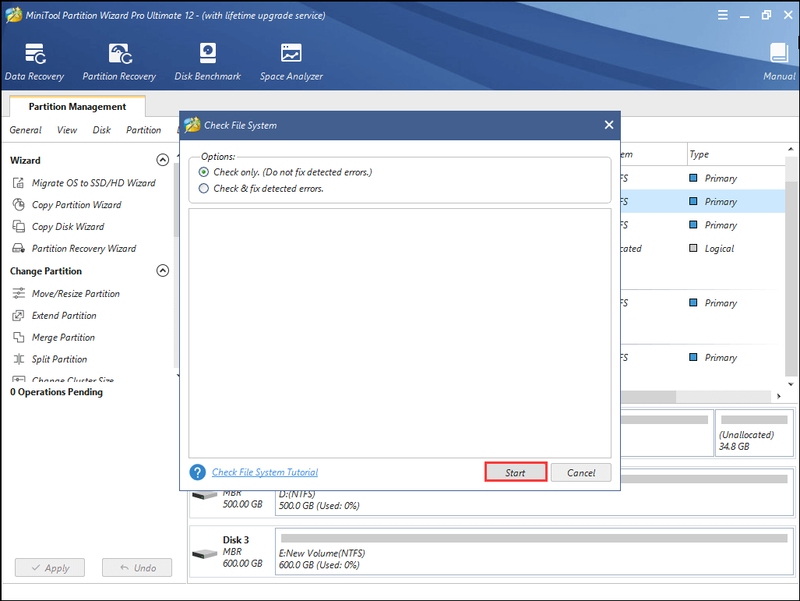800x601 pixels.
Task: Collapse the Wizard section
Action: (162, 160)
